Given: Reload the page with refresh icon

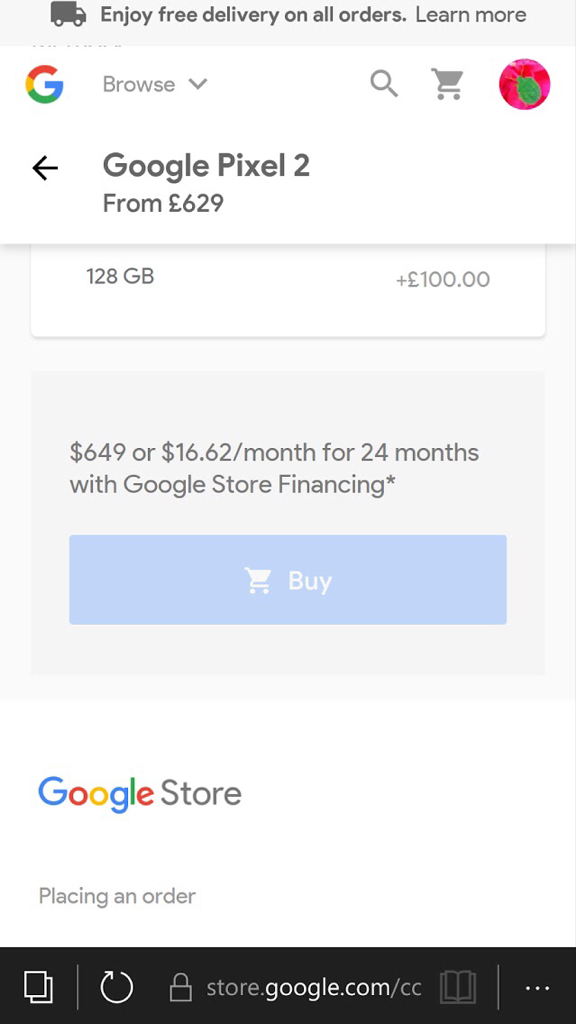Looking at the screenshot, I should (x=116, y=986).
